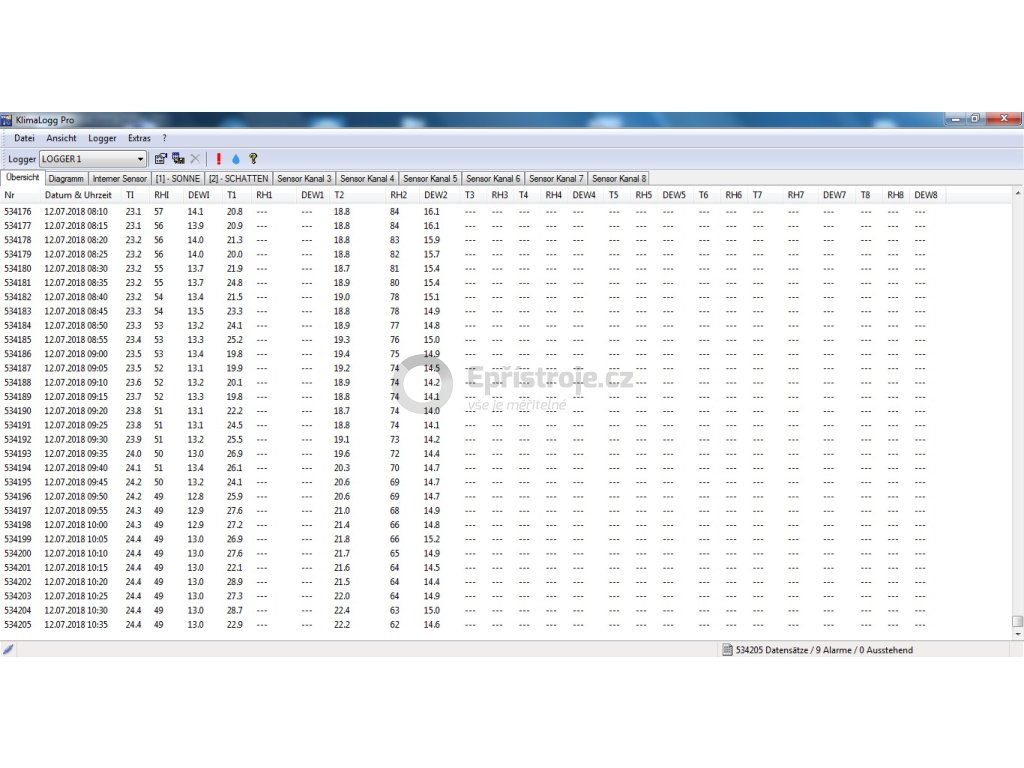Click the scroll down arrow of table

(x=1017, y=633)
